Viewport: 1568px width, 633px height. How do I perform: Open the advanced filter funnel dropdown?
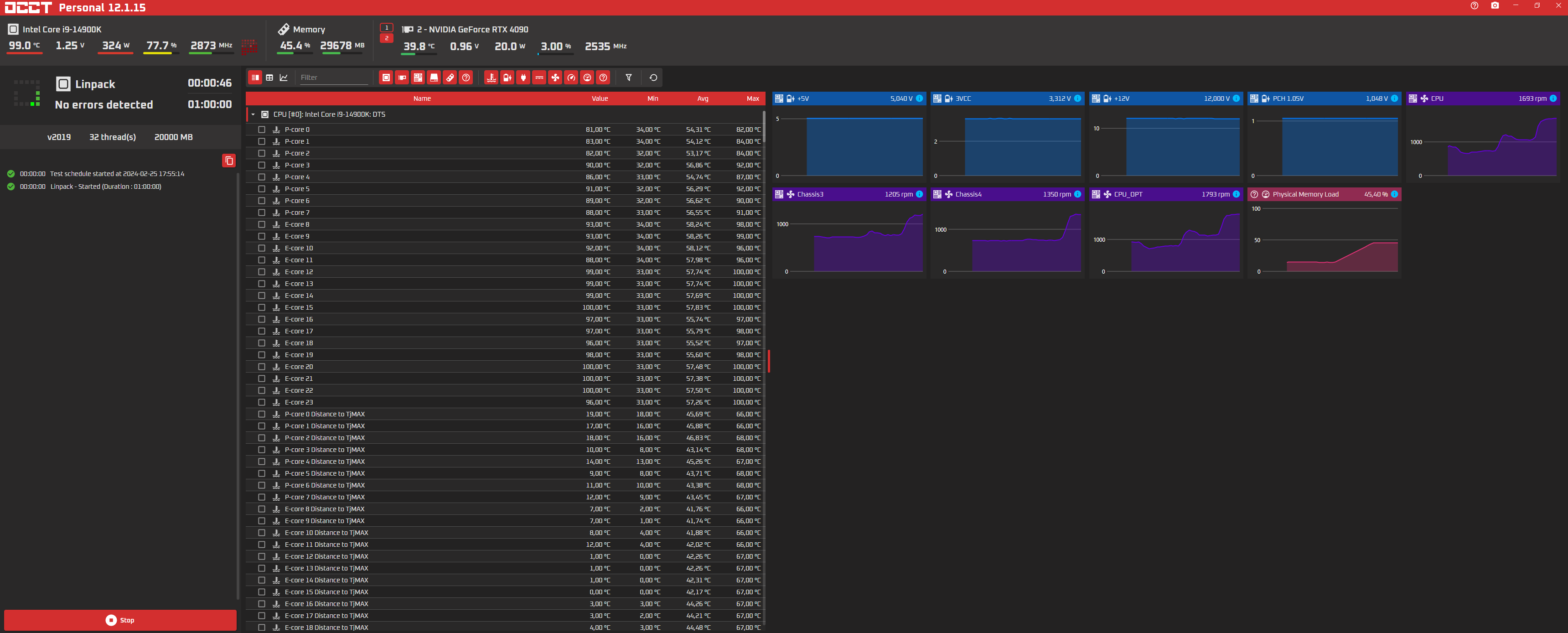629,77
